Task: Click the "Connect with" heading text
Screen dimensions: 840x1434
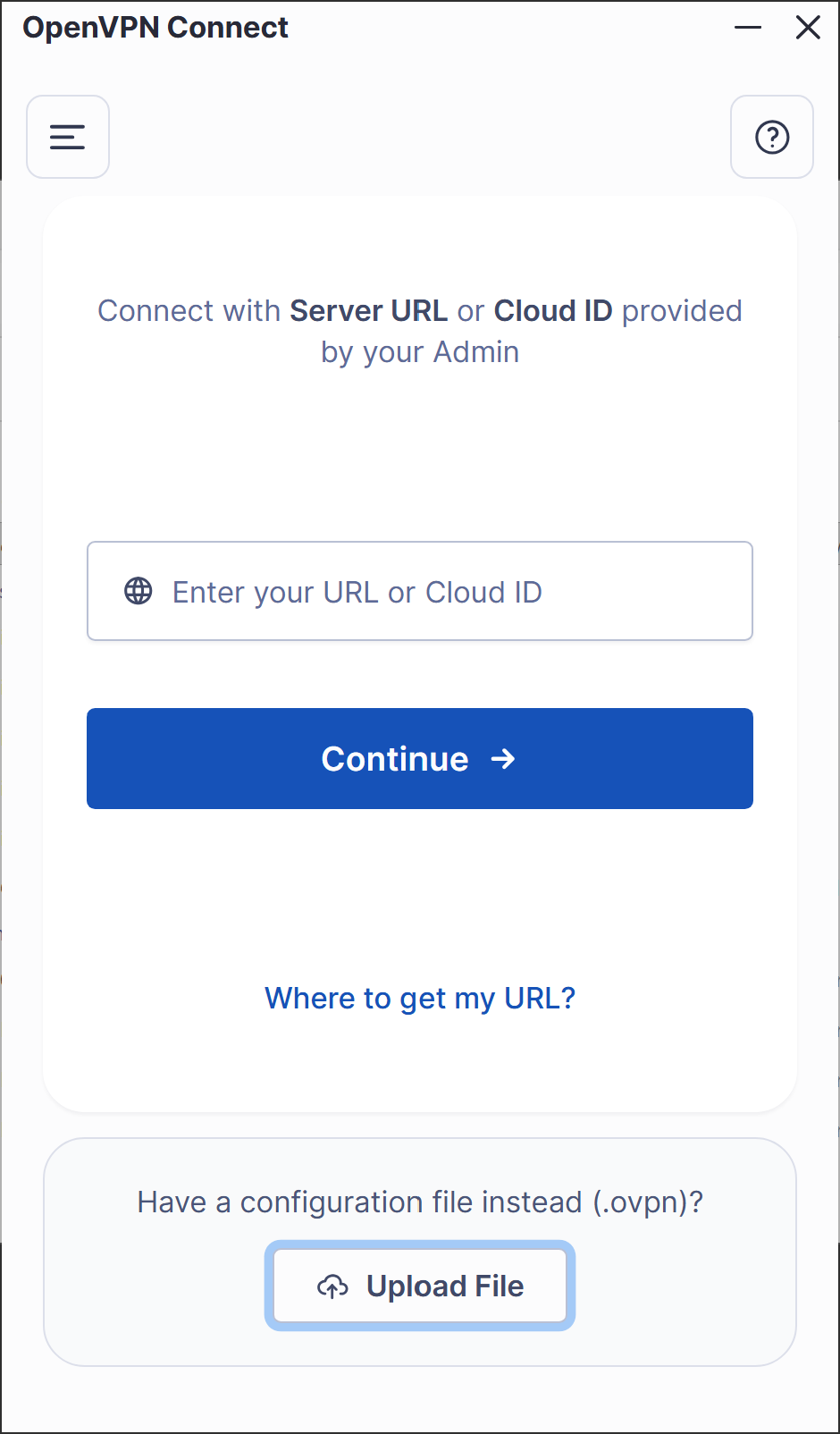Action: click(189, 311)
